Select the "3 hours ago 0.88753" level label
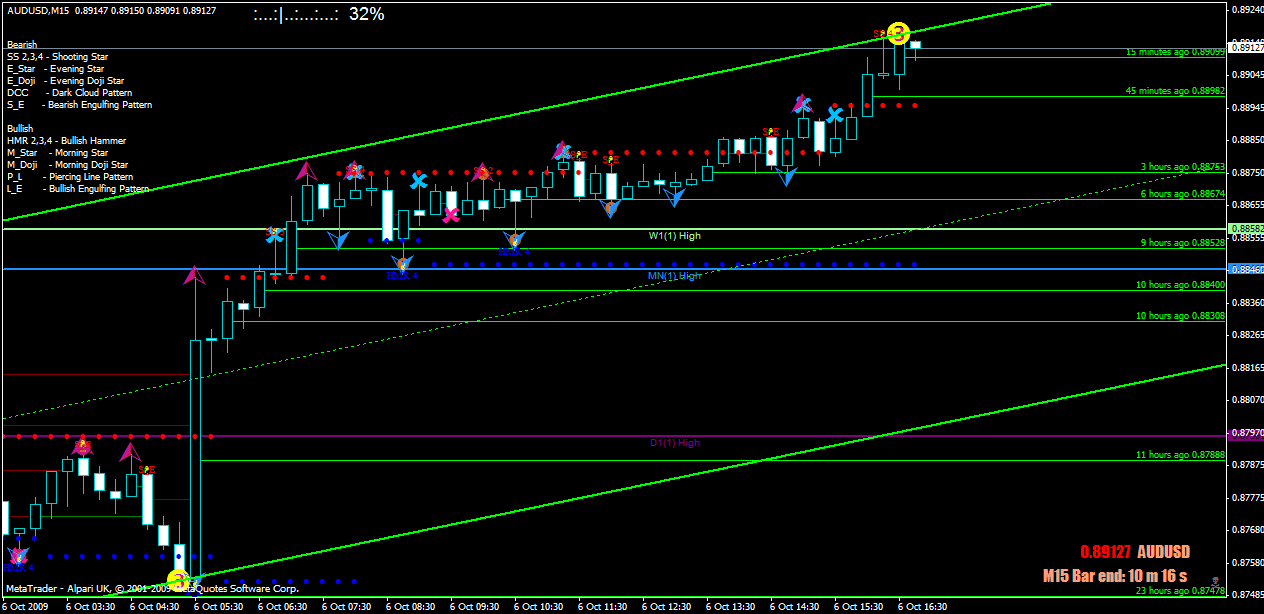1264x614 pixels. pos(1183,167)
